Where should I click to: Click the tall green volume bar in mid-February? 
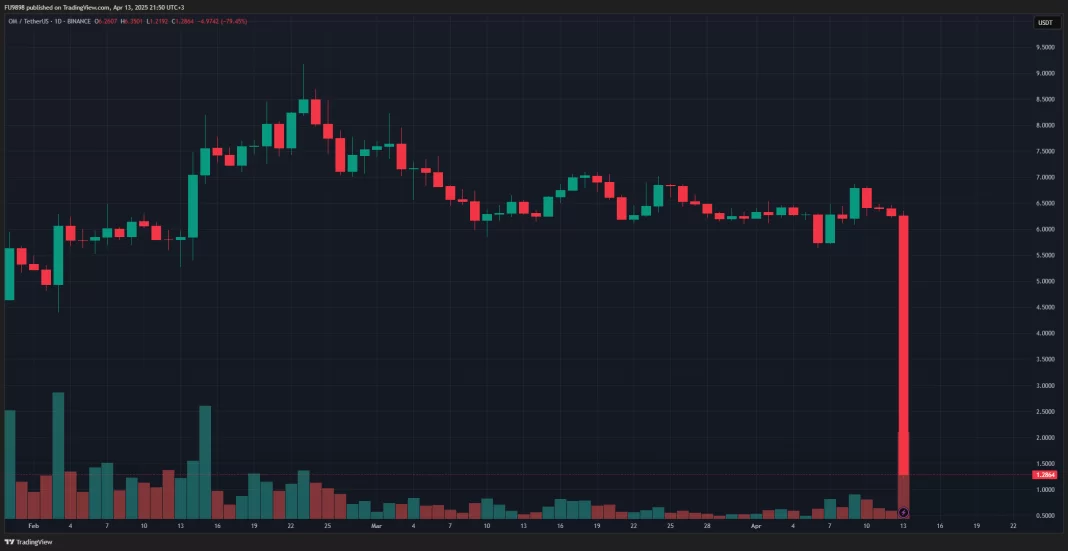(x=205, y=460)
